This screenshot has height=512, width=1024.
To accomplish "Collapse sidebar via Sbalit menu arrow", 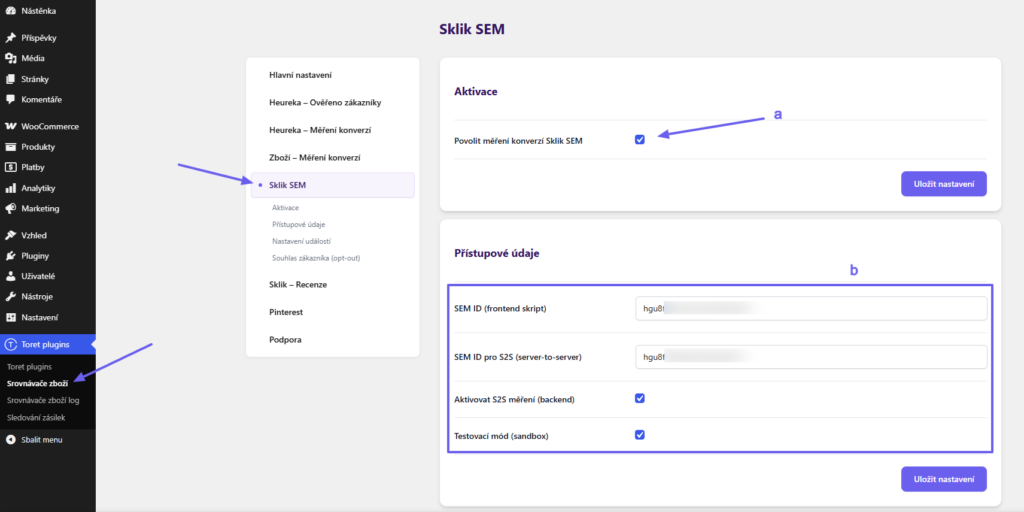I will point(10,440).
